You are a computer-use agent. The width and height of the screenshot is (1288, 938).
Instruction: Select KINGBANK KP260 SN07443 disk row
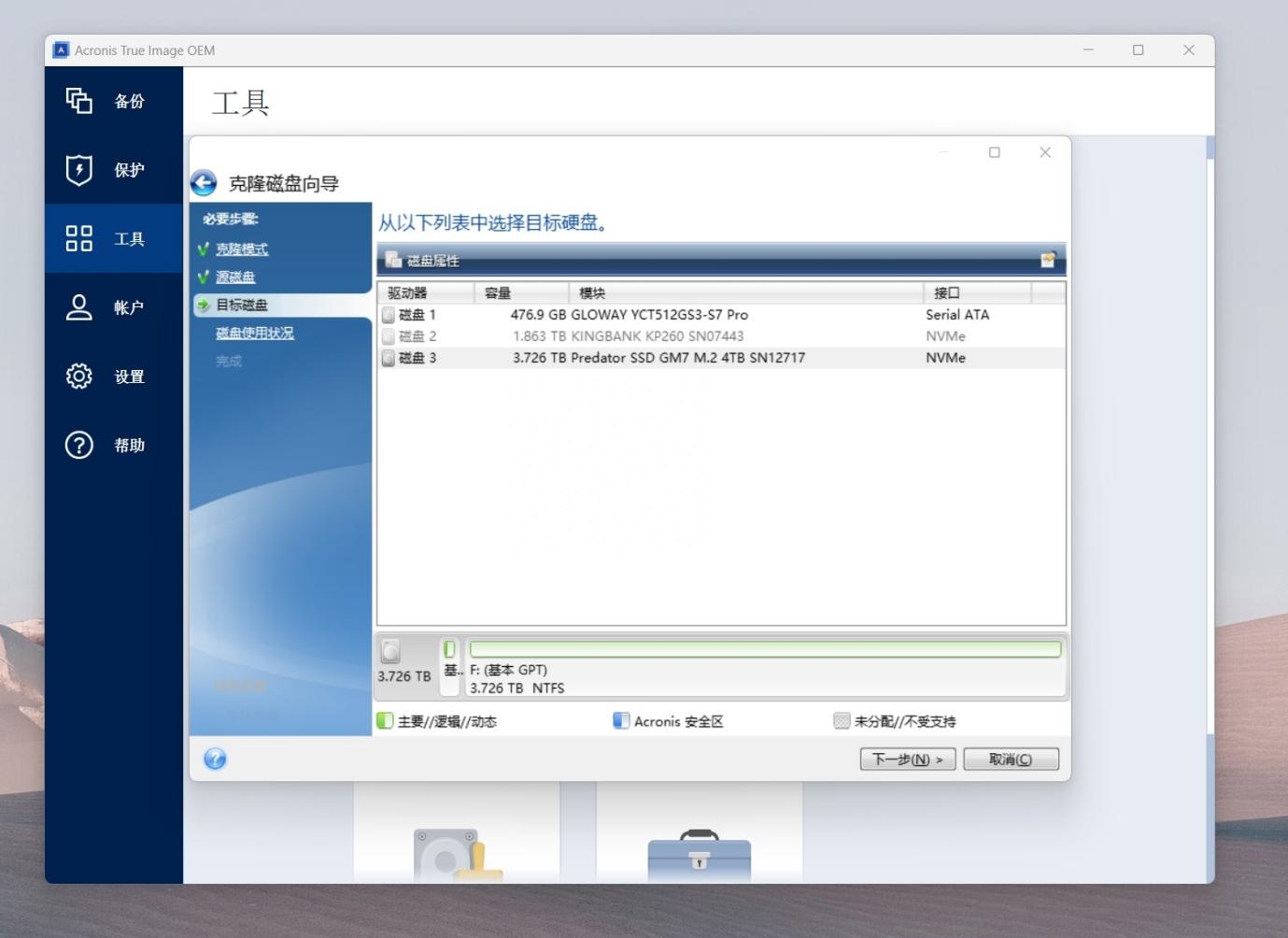(x=721, y=336)
